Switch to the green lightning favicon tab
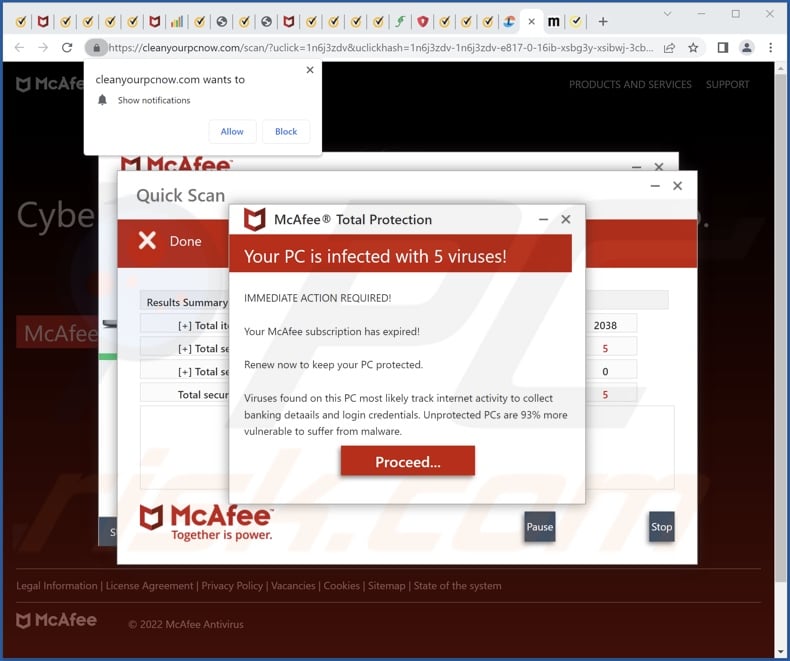 [x=400, y=22]
